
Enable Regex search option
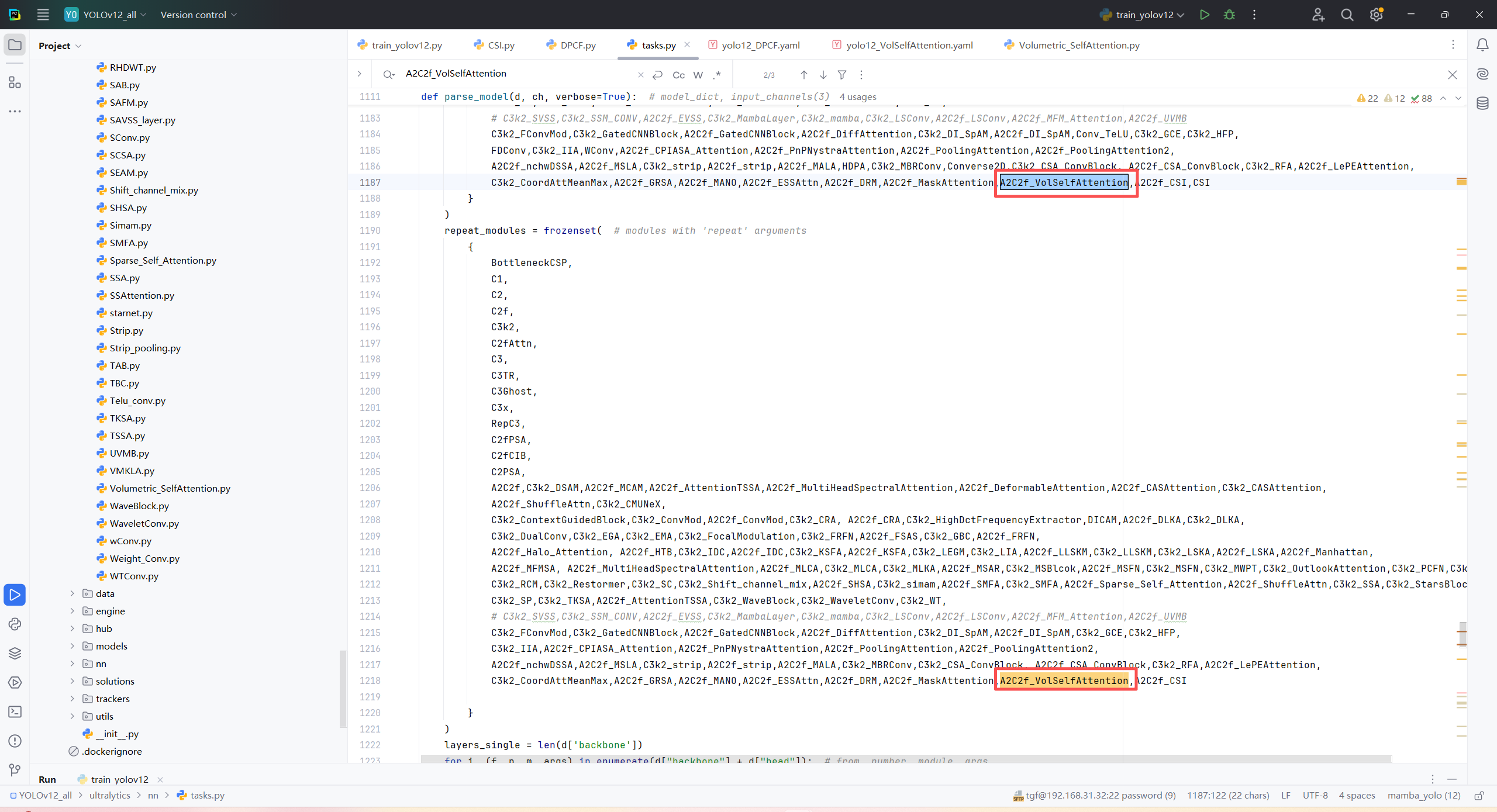tap(717, 75)
